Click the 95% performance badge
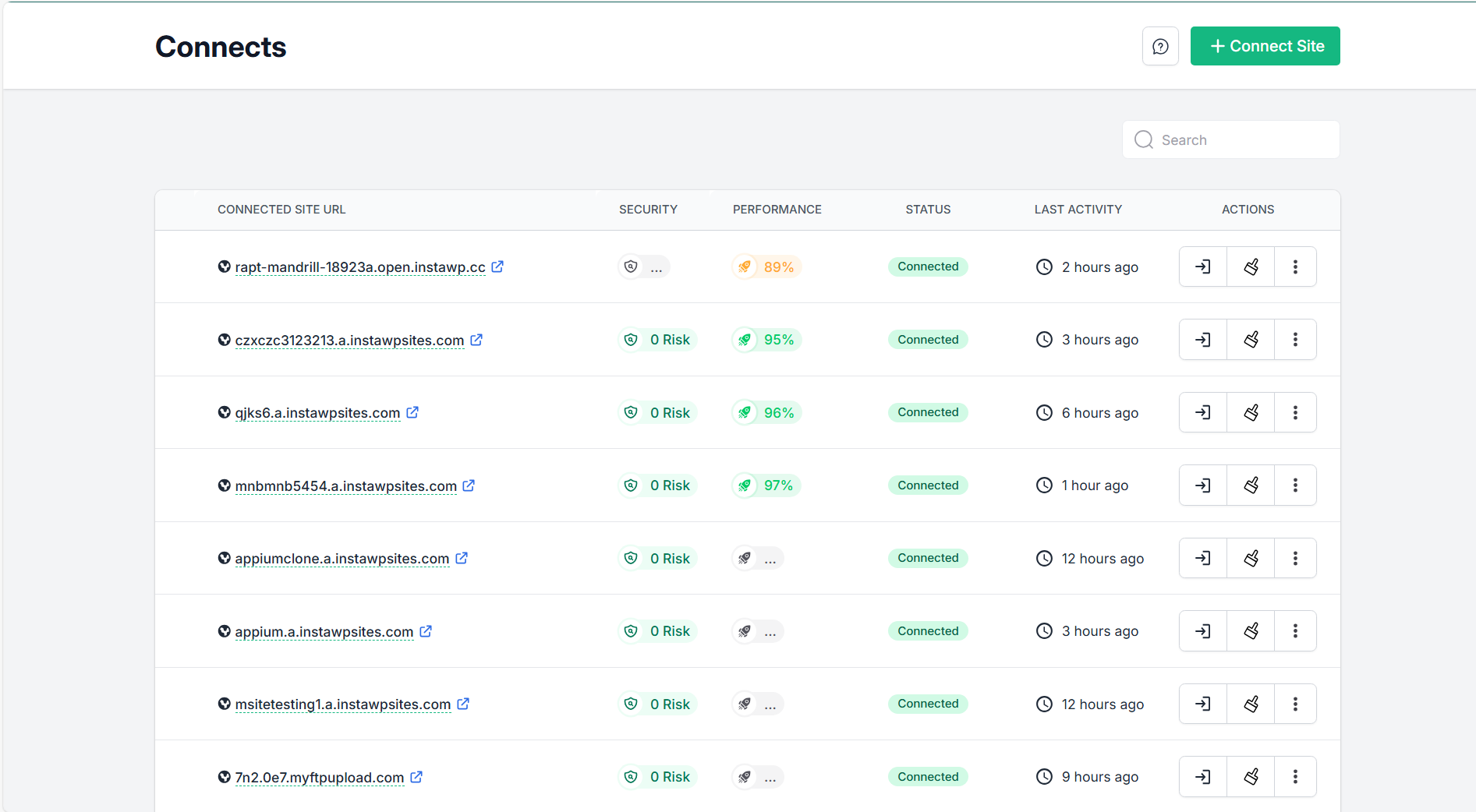Image resolution: width=1476 pixels, height=812 pixels. [767, 340]
